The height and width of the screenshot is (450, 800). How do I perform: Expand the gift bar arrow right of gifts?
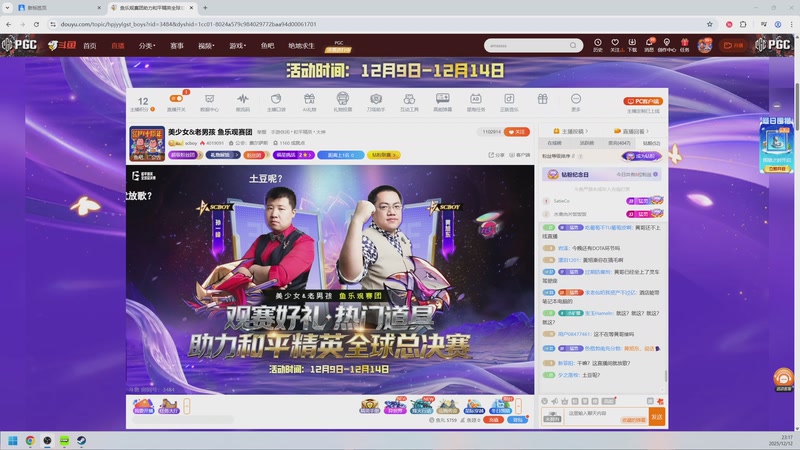(x=518, y=406)
